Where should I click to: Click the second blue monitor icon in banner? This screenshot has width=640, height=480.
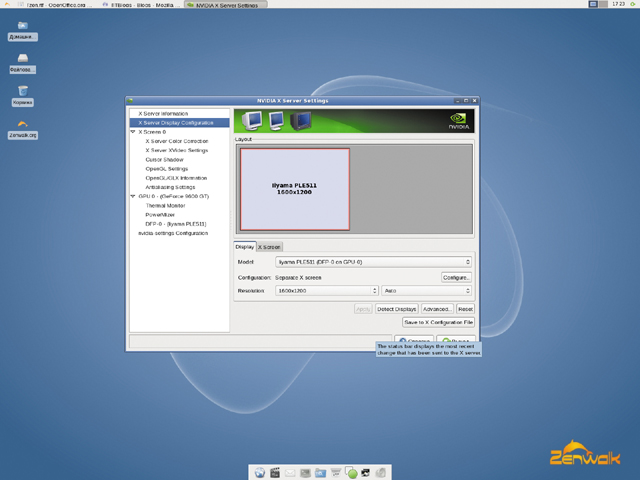click(x=277, y=121)
